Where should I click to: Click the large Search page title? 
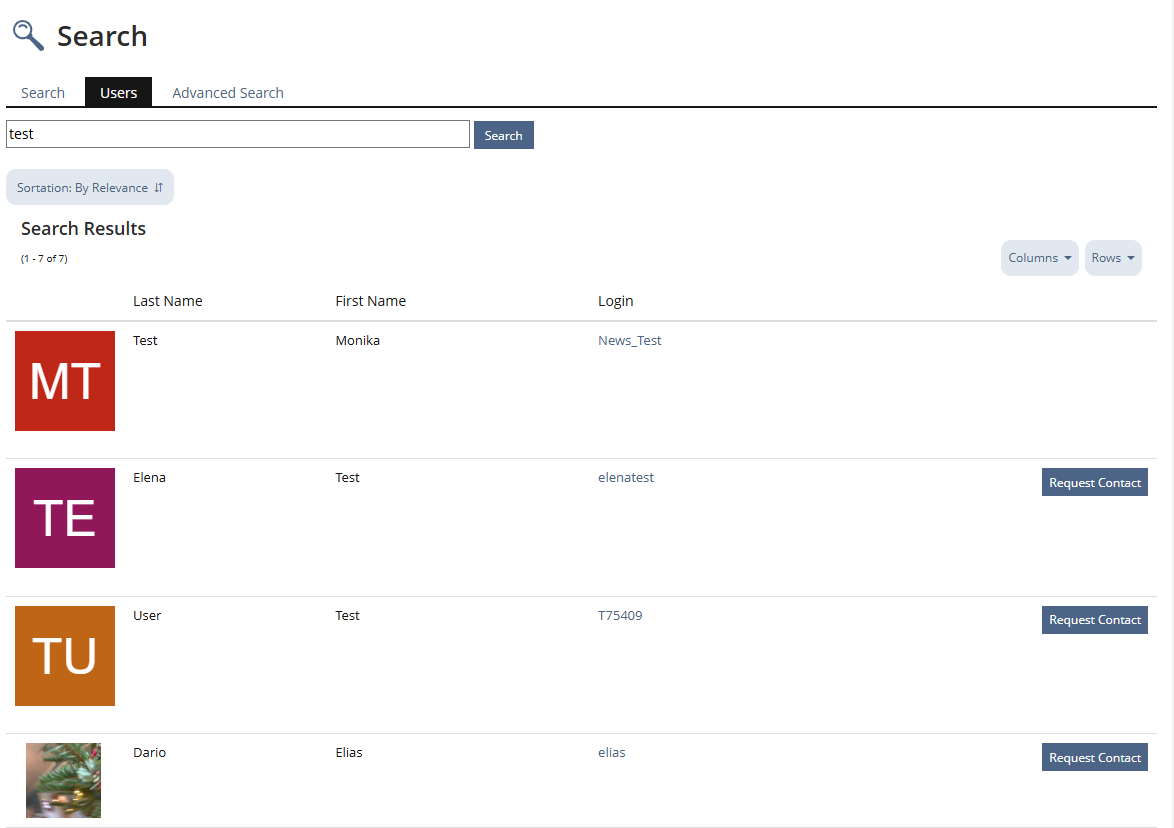(102, 36)
